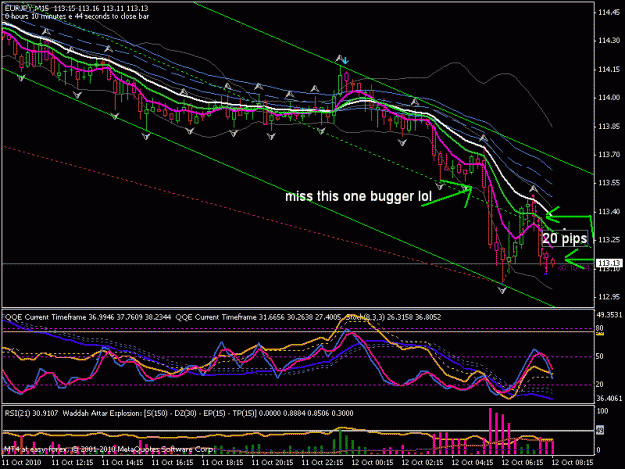Click the '12 Oct 04:15' time axis label

[472, 463]
